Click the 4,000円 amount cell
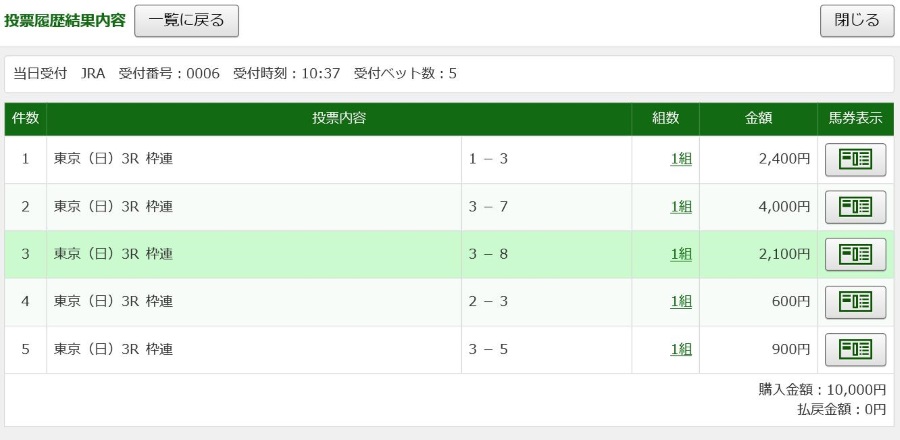The image size is (900, 440). pos(758,207)
